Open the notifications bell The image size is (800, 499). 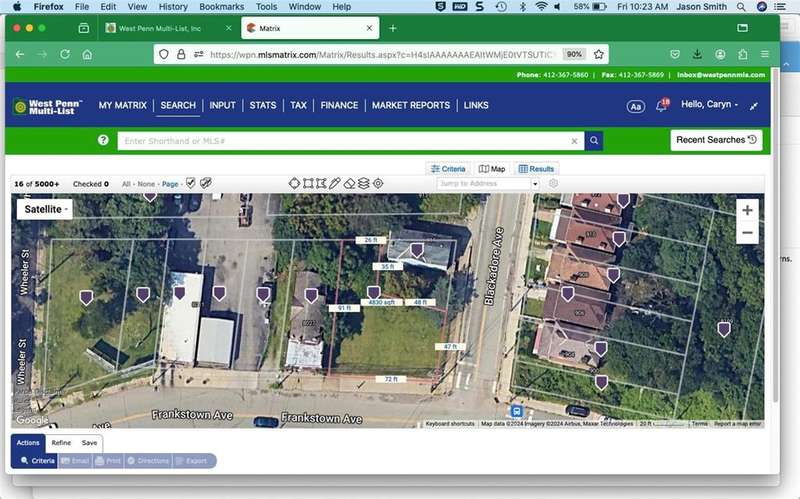pyautogui.click(x=661, y=106)
